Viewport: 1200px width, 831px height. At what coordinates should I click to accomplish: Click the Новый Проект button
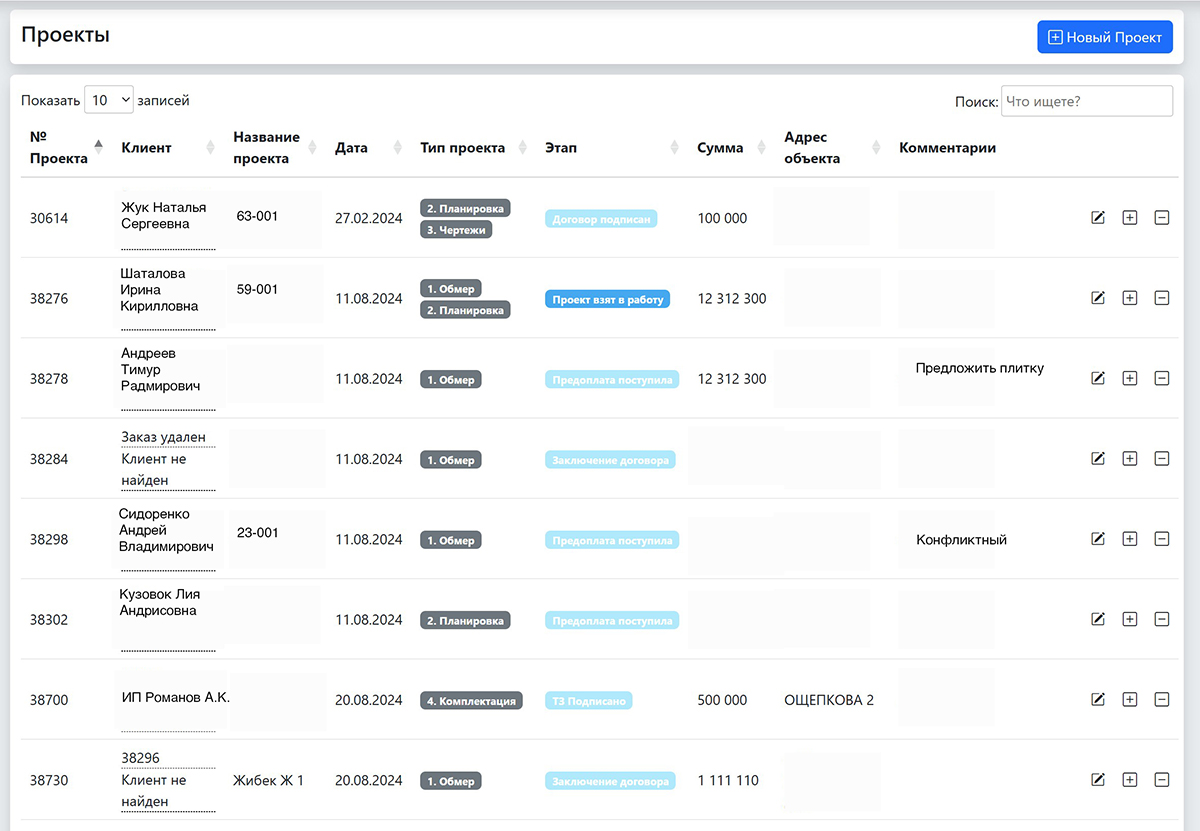(1104, 37)
